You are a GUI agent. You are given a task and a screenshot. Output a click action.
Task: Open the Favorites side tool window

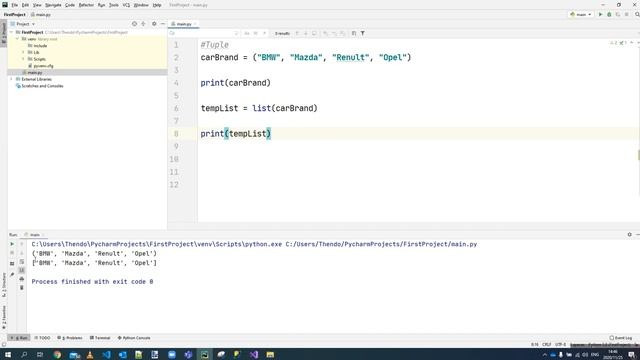[x=4, y=318]
